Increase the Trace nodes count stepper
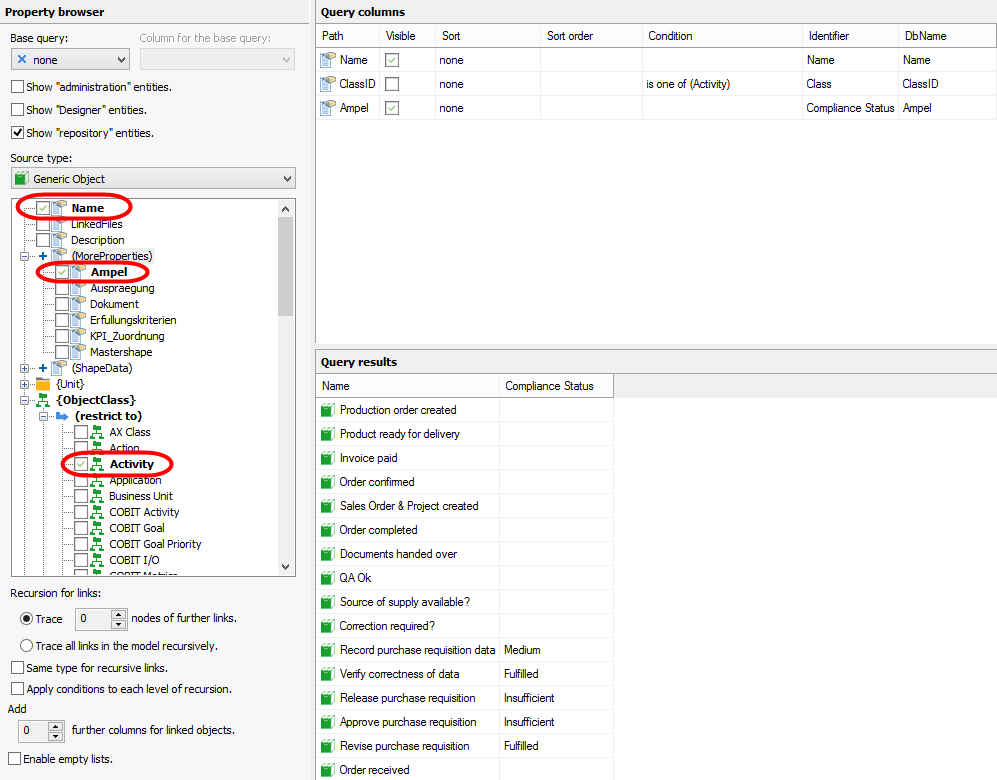 coord(118,614)
